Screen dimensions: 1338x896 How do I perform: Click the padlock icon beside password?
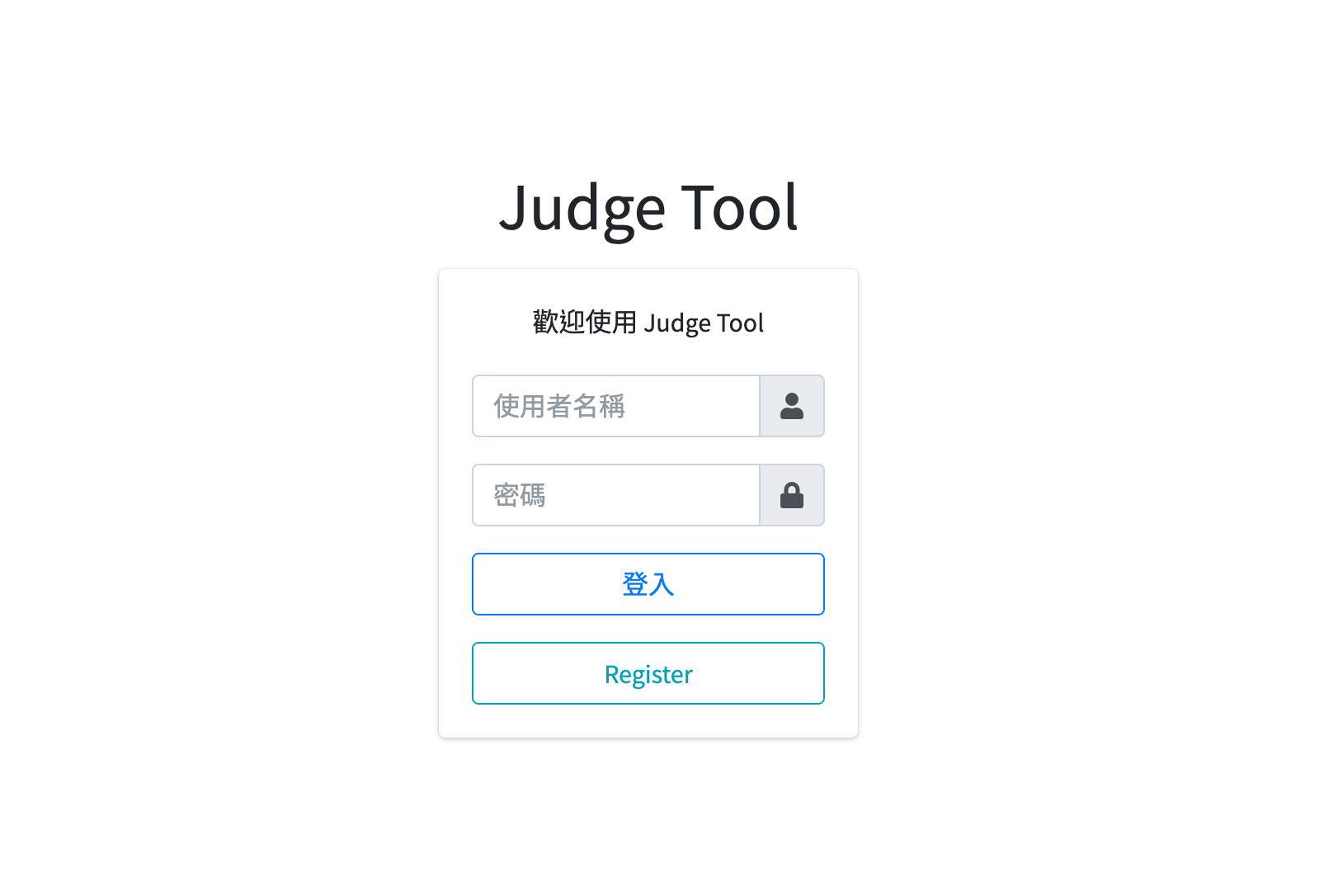pos(792,495)
